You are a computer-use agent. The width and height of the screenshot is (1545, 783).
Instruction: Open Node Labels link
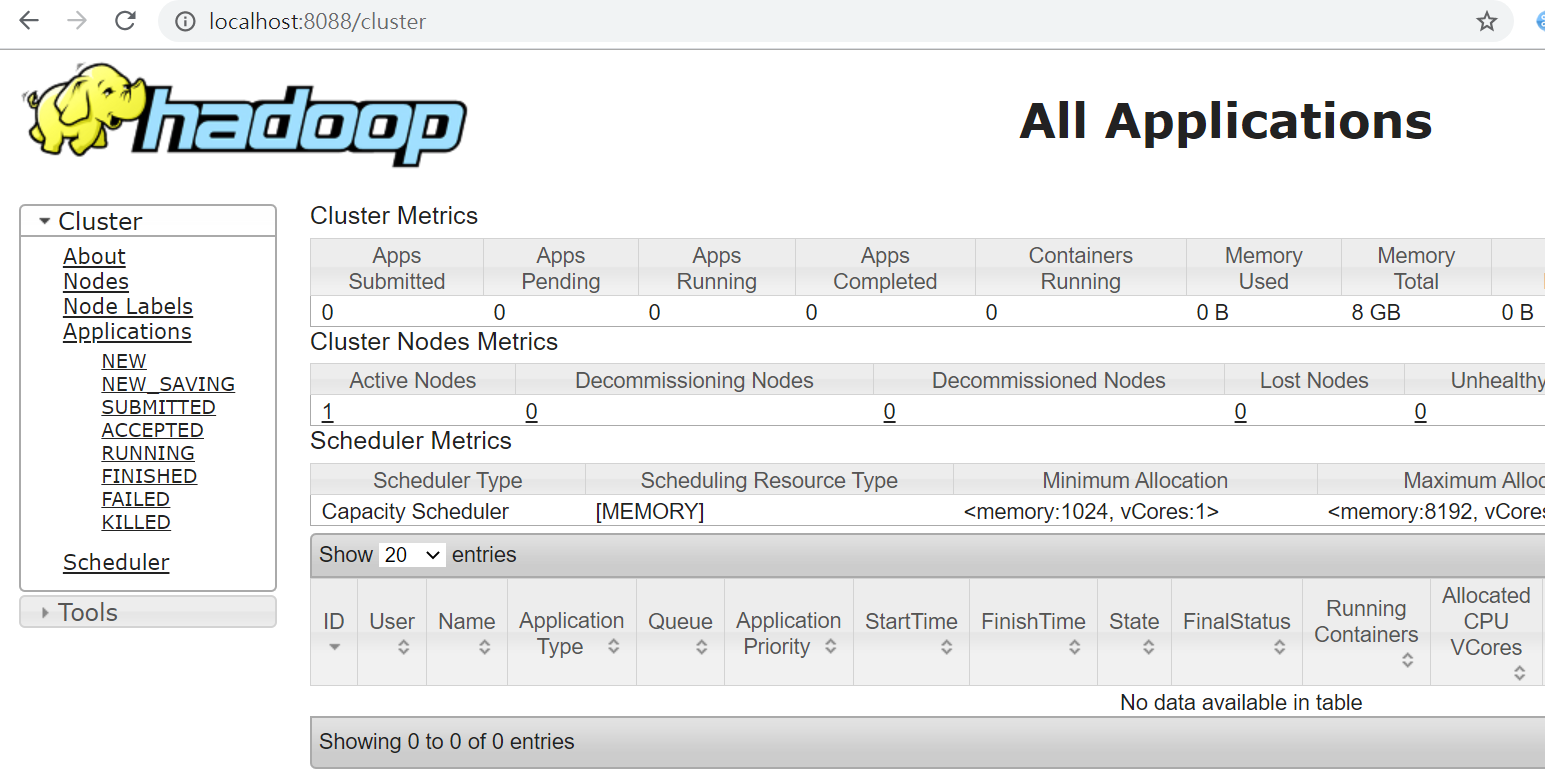128,307
